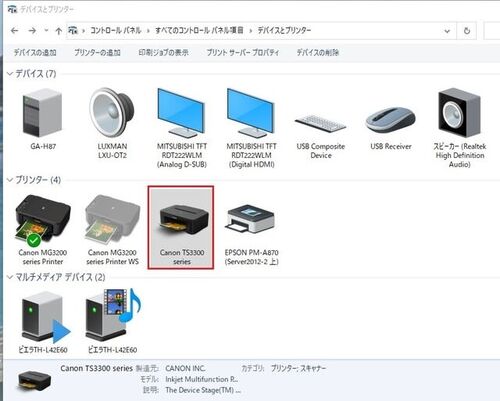The height and width of the screenshot is (401, 500).
Task: Click 印刷ジョブの表示 command
Action: 163,52
